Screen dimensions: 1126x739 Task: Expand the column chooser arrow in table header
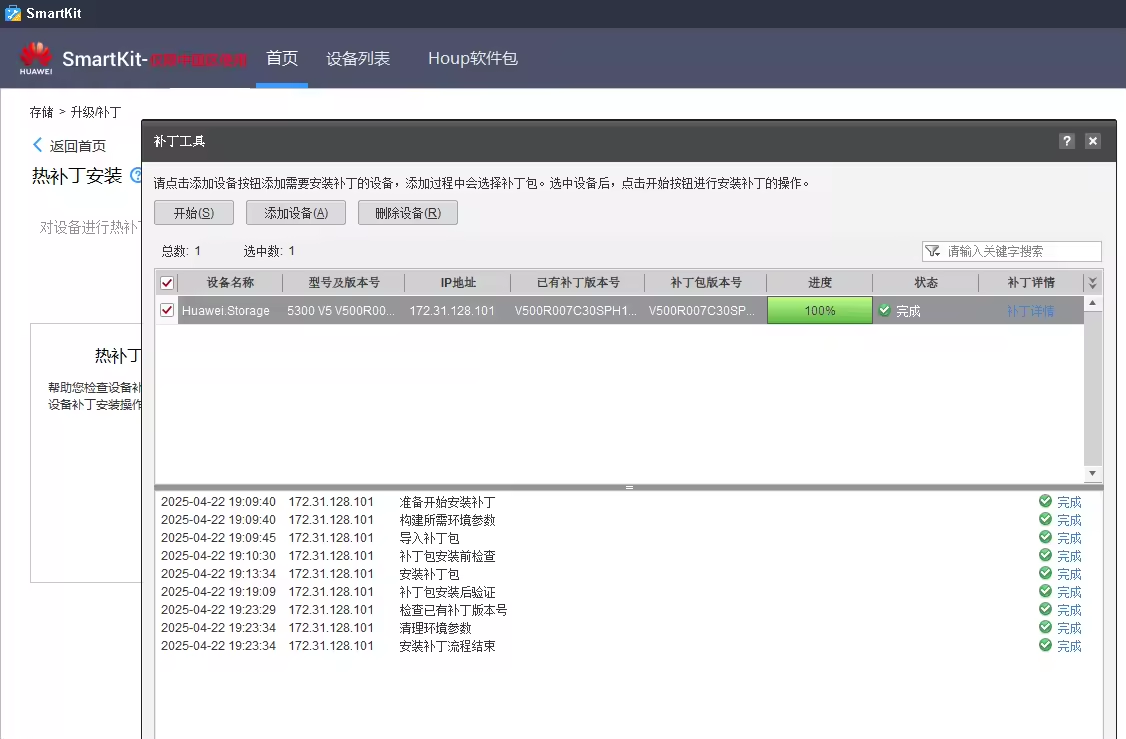pyautogui.click(x=1092, y=283)
